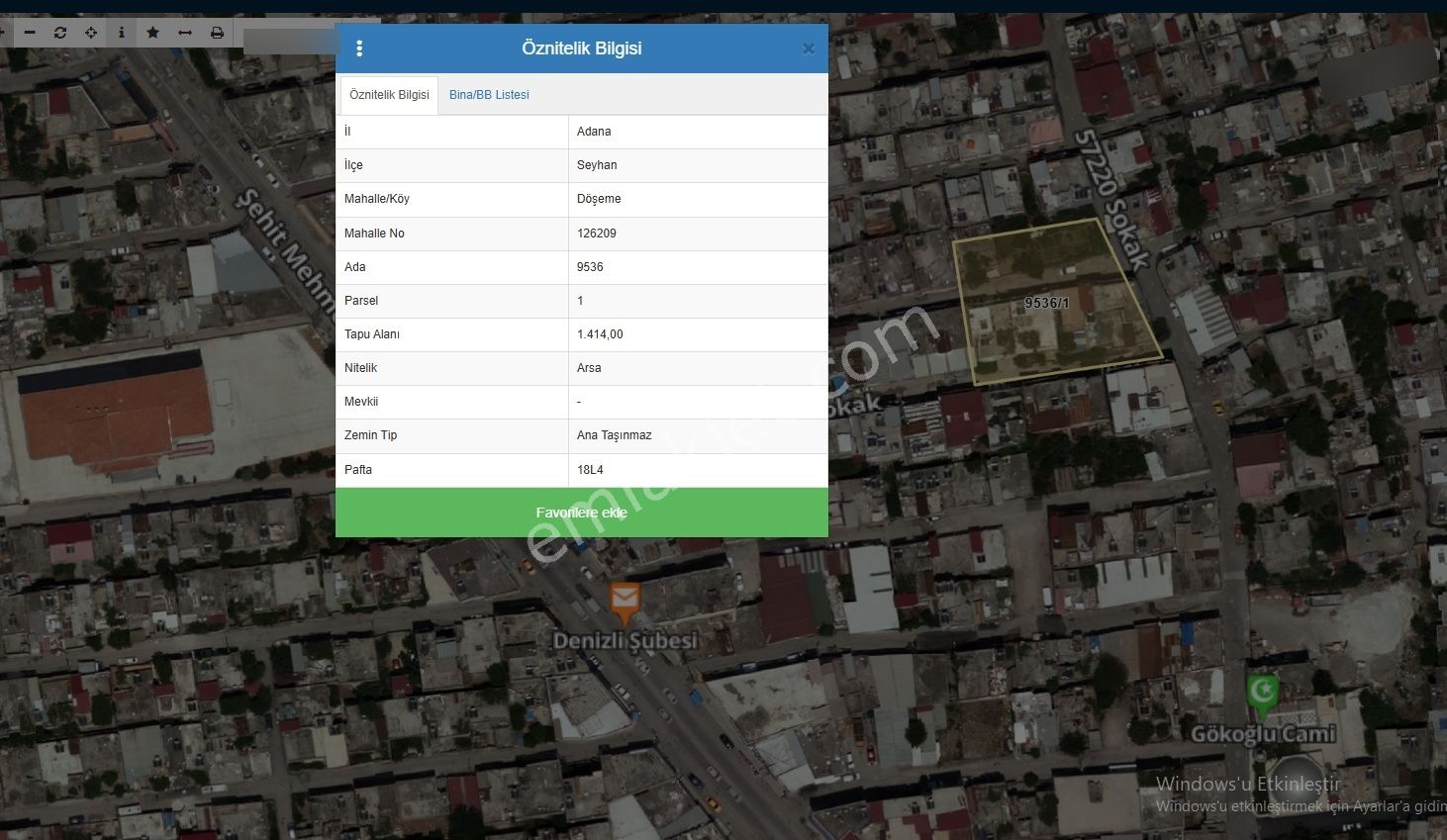
Task: Click the Pafta value 18L4 cell
Action: click(x=590, y=470)
